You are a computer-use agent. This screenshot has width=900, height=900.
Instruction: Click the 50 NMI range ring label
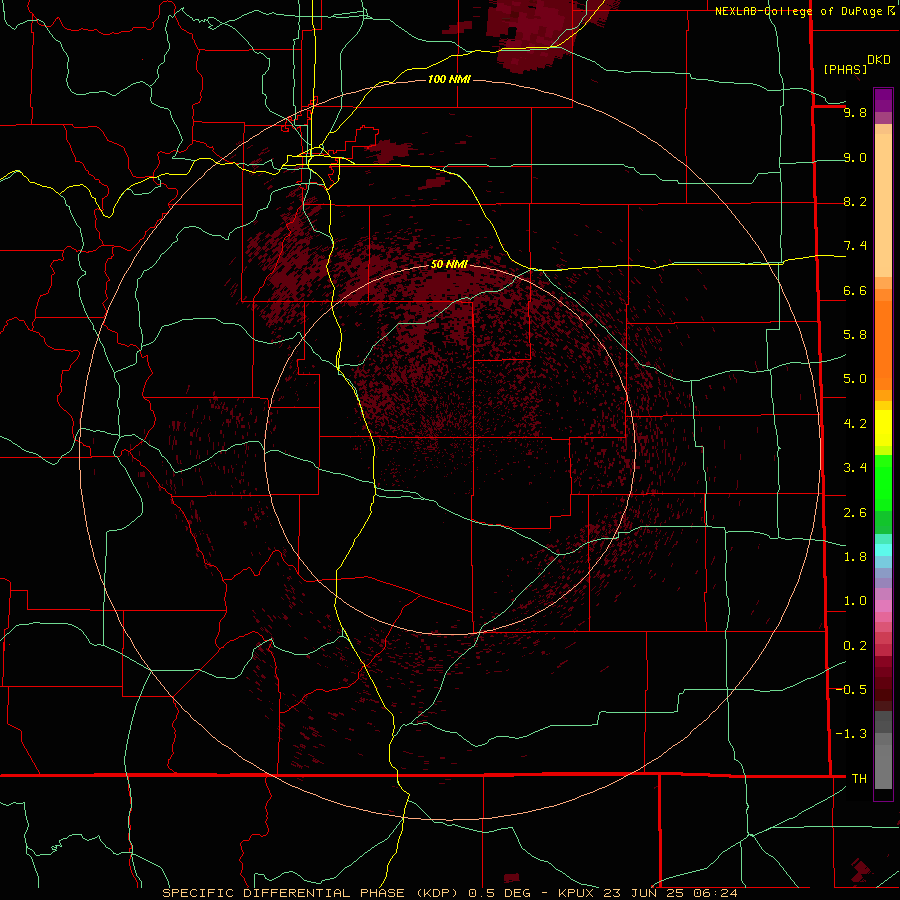coord(449,264)
